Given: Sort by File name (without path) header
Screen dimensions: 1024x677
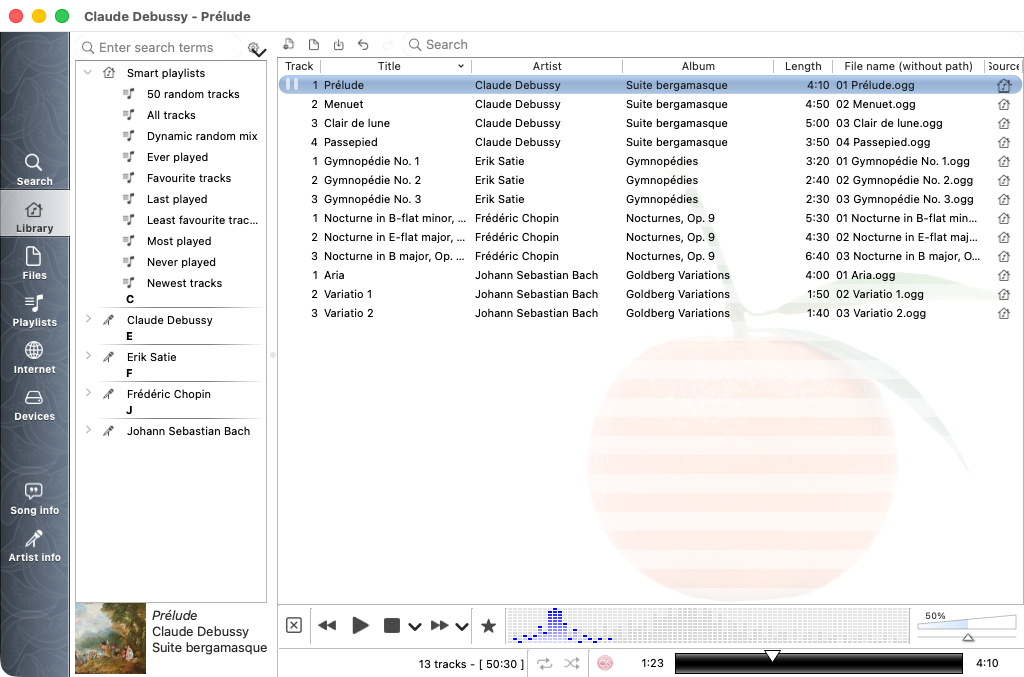Looking at the screenshot, I should click(908, 66).
